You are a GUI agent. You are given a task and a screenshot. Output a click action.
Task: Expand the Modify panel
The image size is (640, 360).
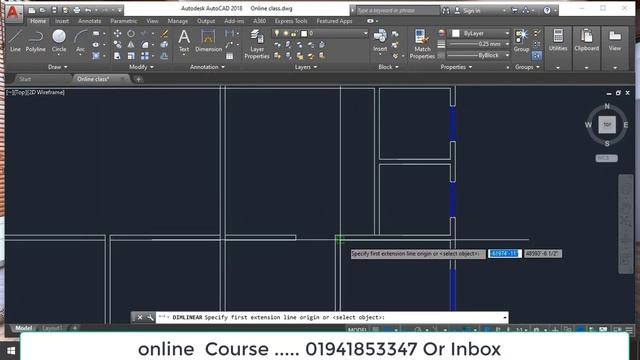tap(141, 67)
